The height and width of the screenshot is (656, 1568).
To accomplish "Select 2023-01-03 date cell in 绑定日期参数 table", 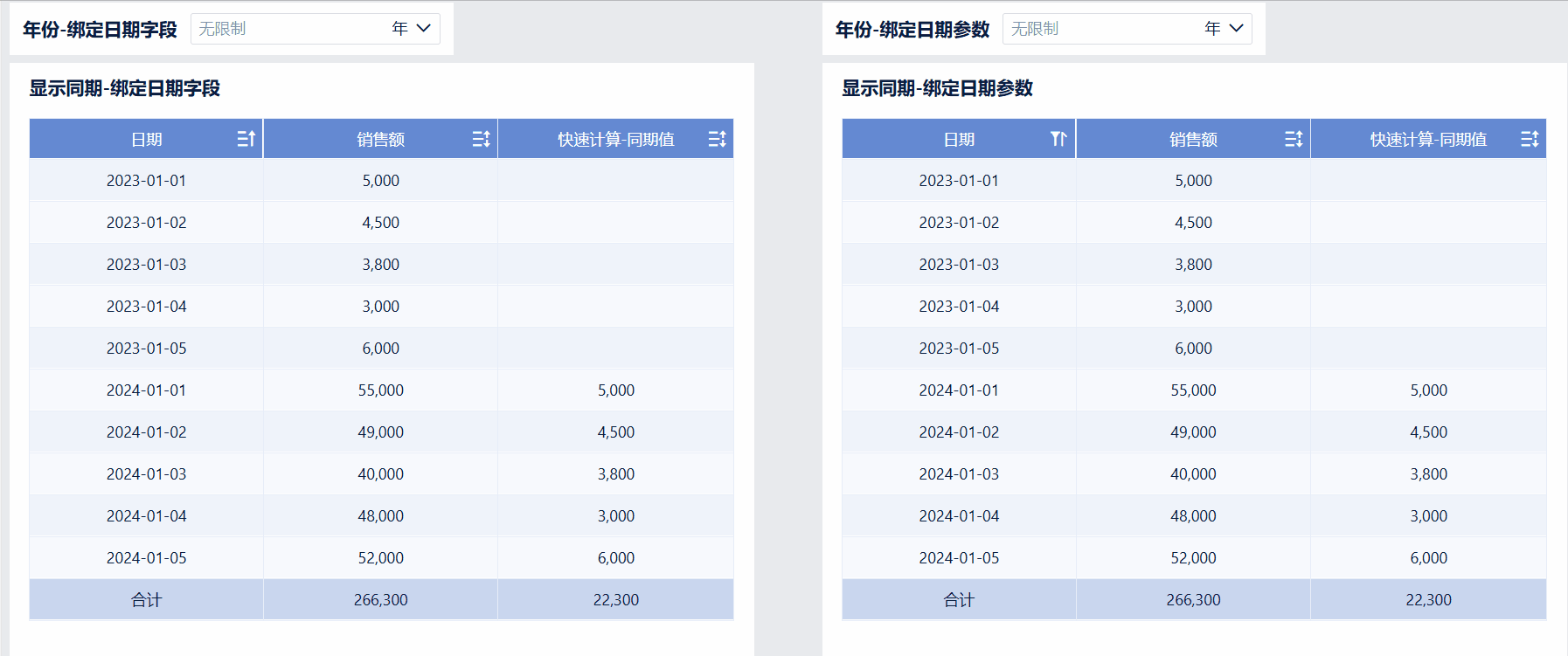I will [x=959, y=265].
